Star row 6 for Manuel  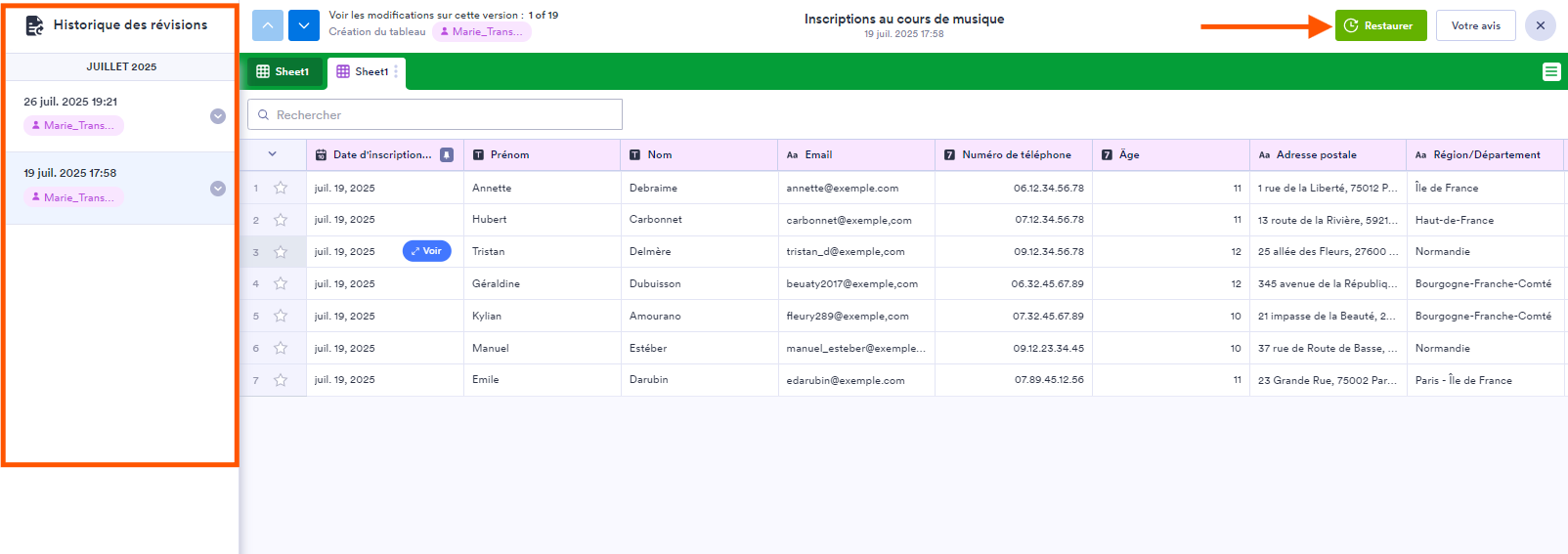point(281,348)
